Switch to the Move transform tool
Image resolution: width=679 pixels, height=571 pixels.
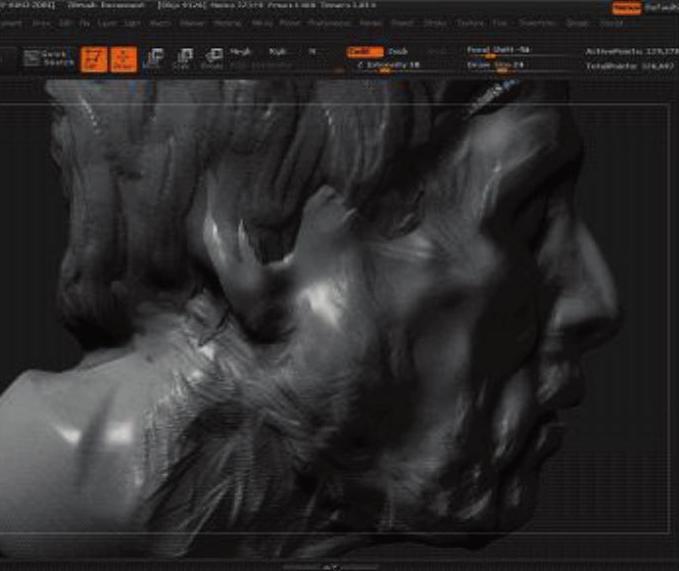[x=154, y=60]
